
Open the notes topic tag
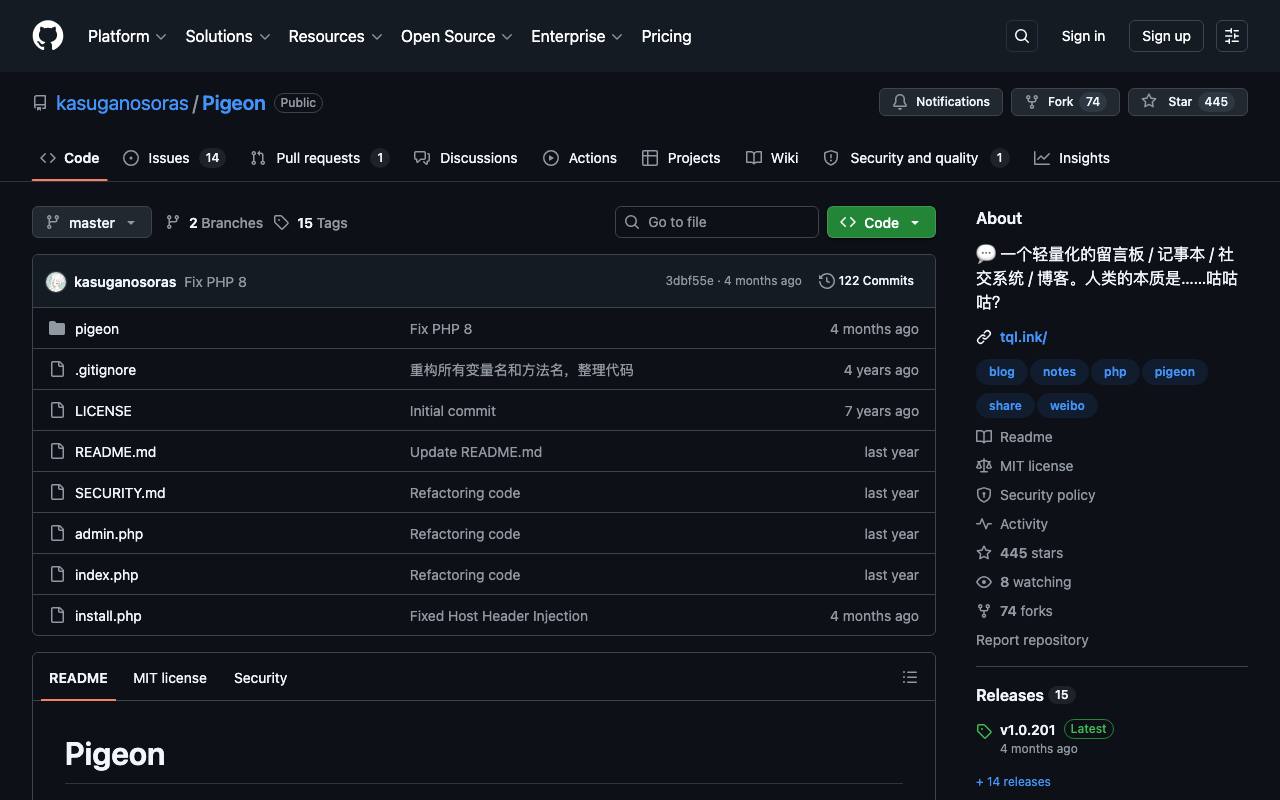click(x=1059, y=372)
